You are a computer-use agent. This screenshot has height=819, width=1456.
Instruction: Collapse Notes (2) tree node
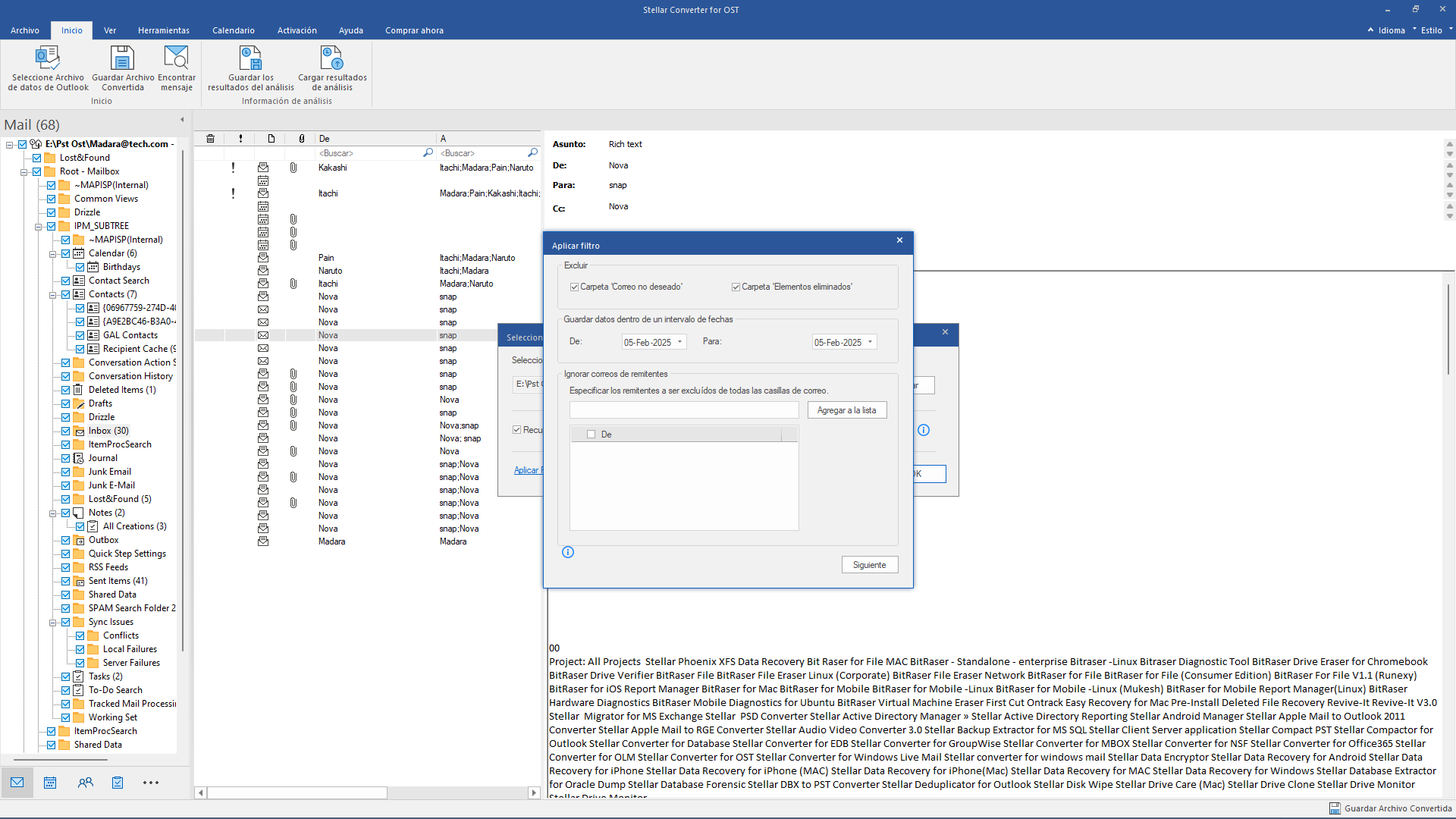coord(52,513)
